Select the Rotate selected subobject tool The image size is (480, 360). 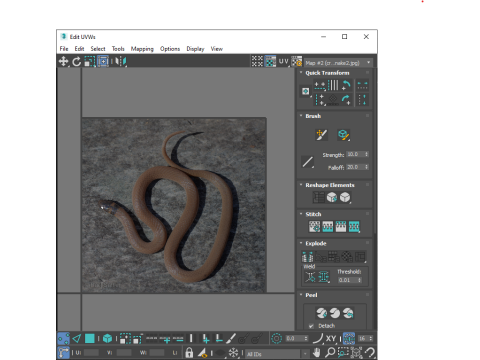point(77,61)
